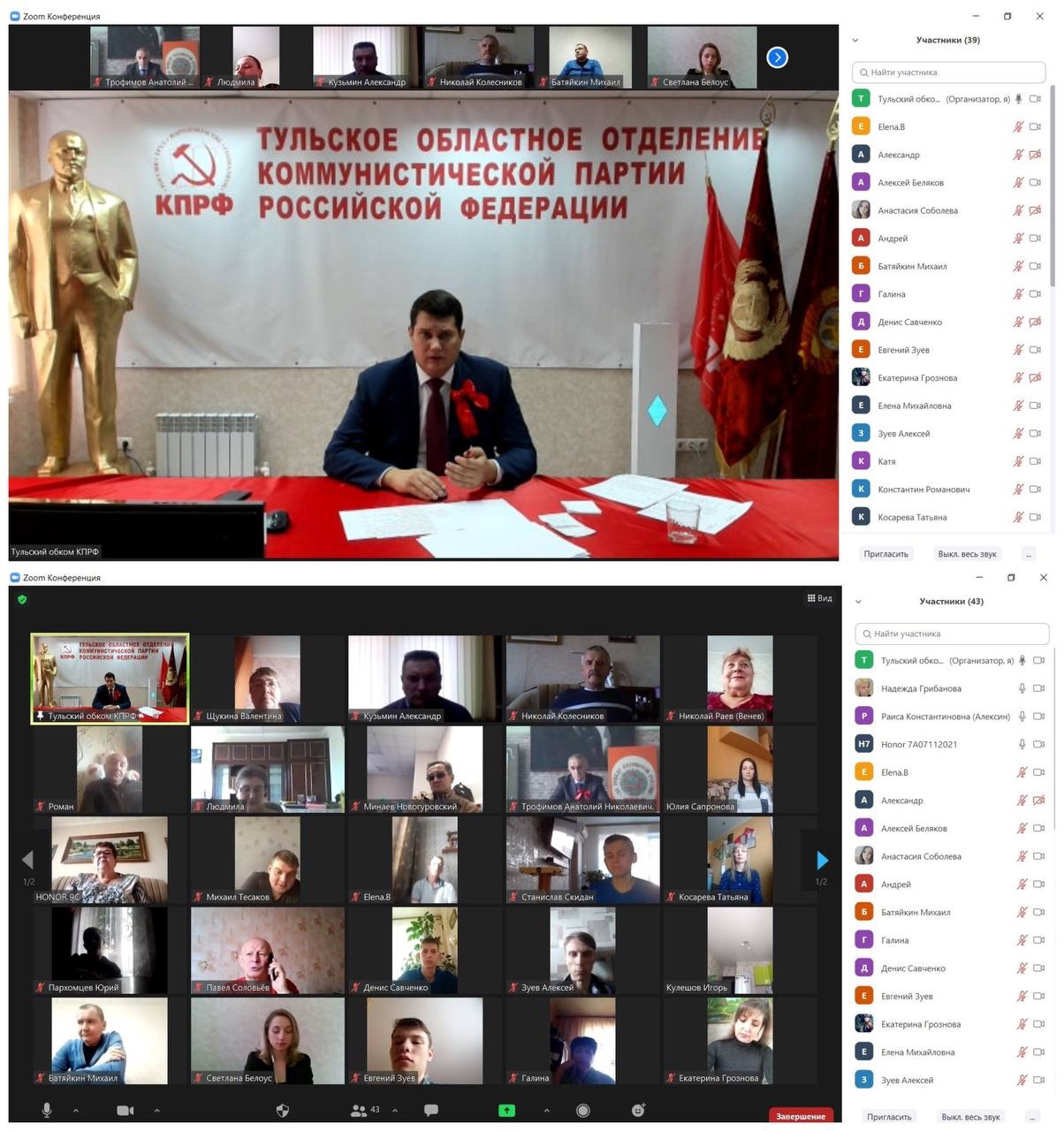The width and height of the screenshot is (1064, 1131).
Task: Click camera icon in Honor 7A07112021 row
Action: click(x=1039, y=744)
